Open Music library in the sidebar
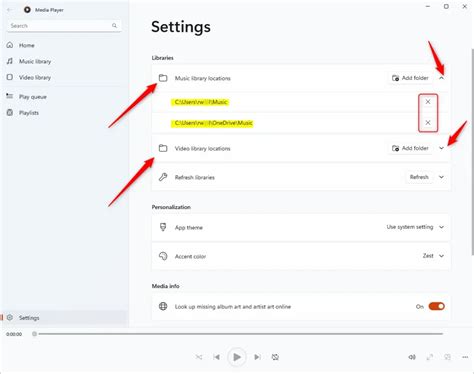474x374 pixels. point(64,61)
